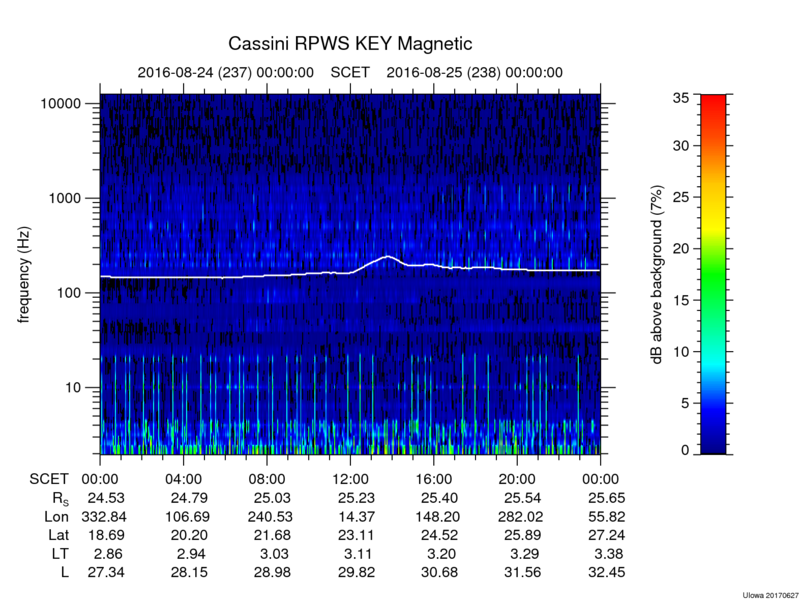Click the LT value '3.03'

[274, 554]
